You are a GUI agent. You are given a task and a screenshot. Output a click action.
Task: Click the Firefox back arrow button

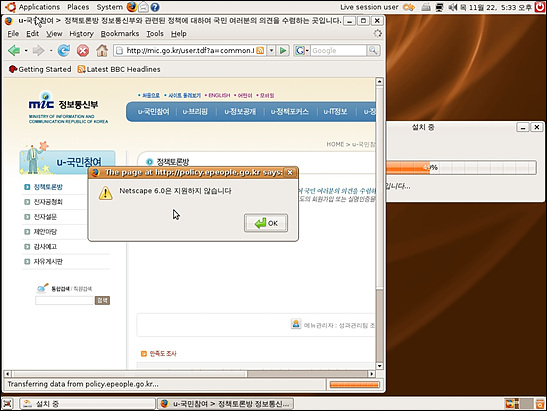click(14, 51)
